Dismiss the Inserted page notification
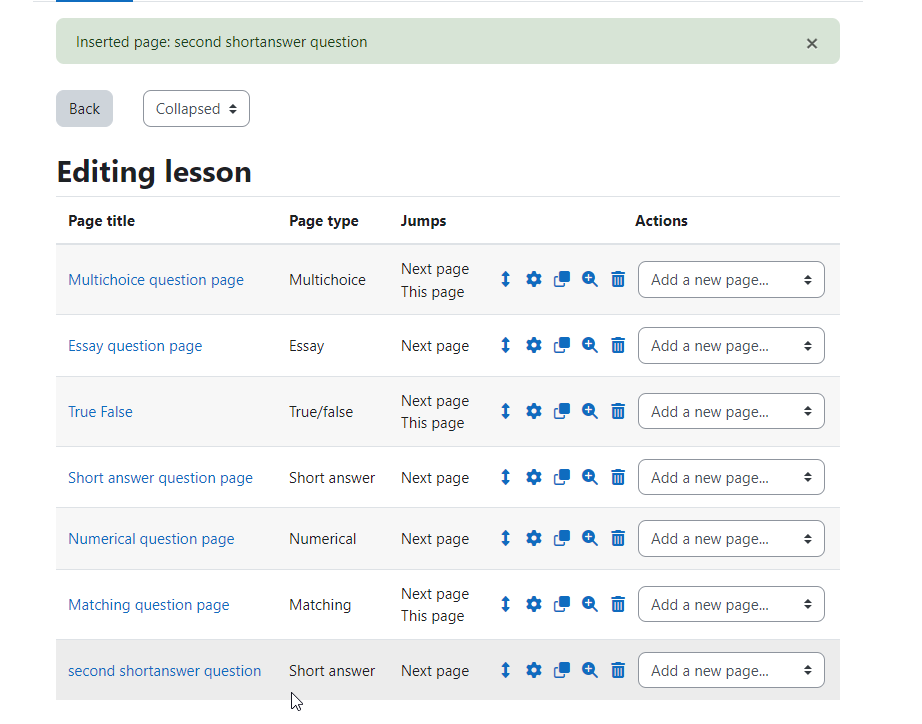This screenshot has width=922, height=724. 811,44
